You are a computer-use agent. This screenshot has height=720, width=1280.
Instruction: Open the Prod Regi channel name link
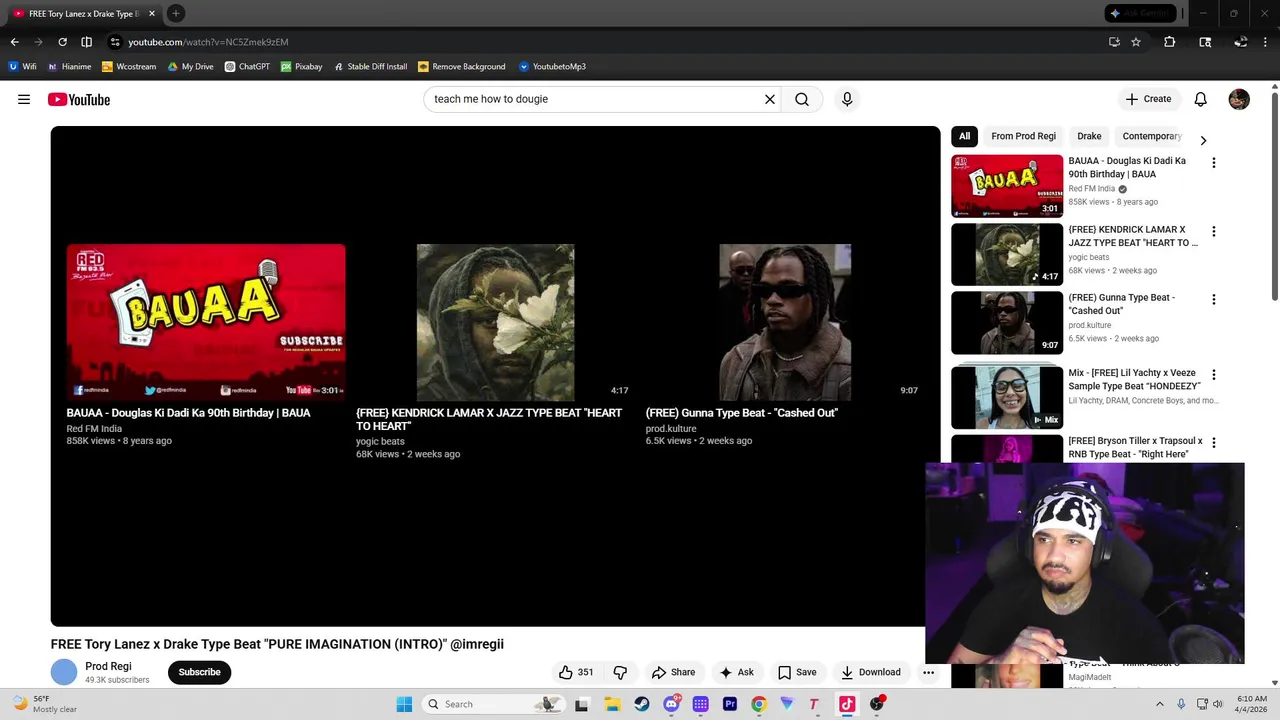108,666
